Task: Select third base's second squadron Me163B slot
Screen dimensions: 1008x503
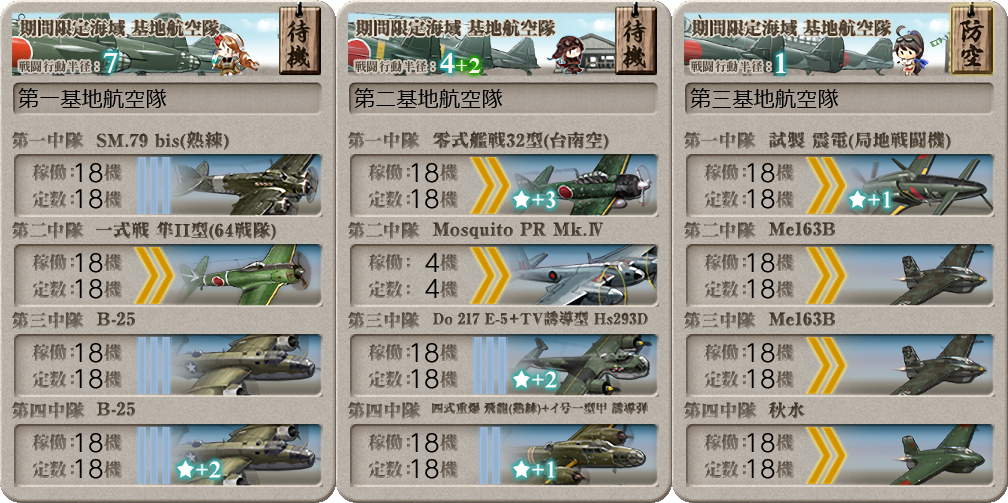Action: 839,275
